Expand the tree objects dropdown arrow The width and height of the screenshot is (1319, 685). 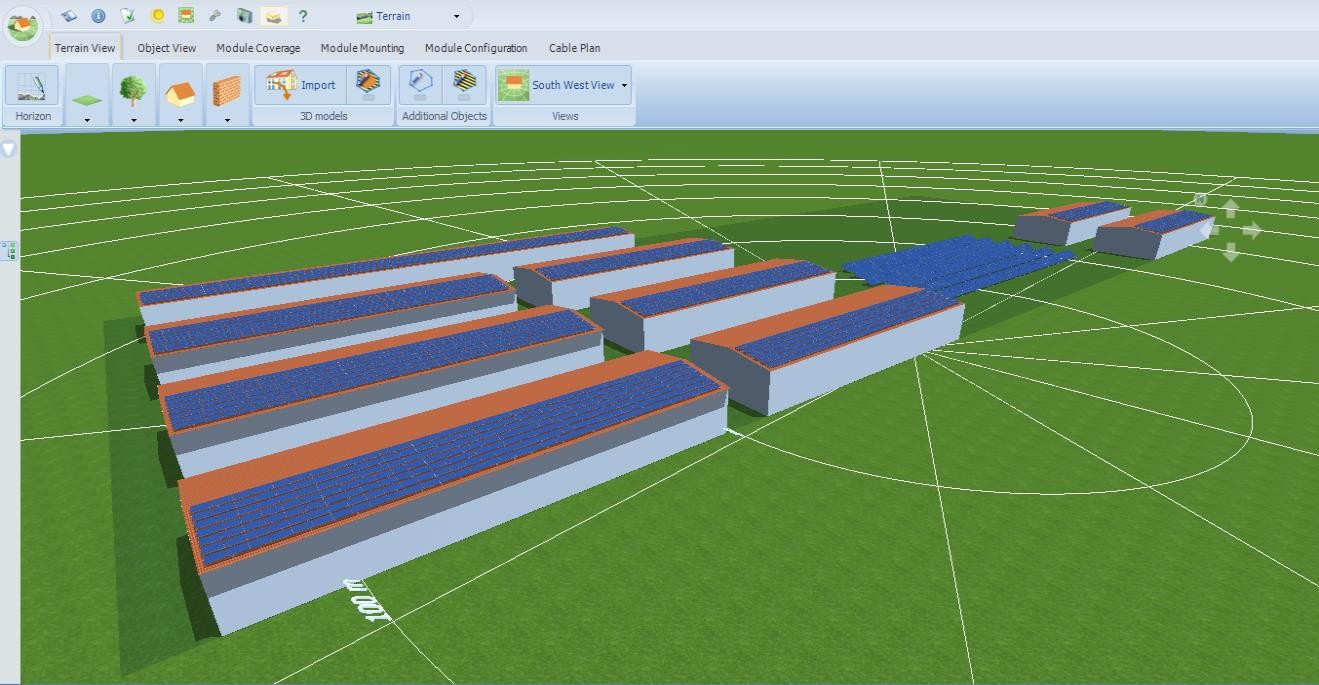pyautogui.click(x=134, y=120)
